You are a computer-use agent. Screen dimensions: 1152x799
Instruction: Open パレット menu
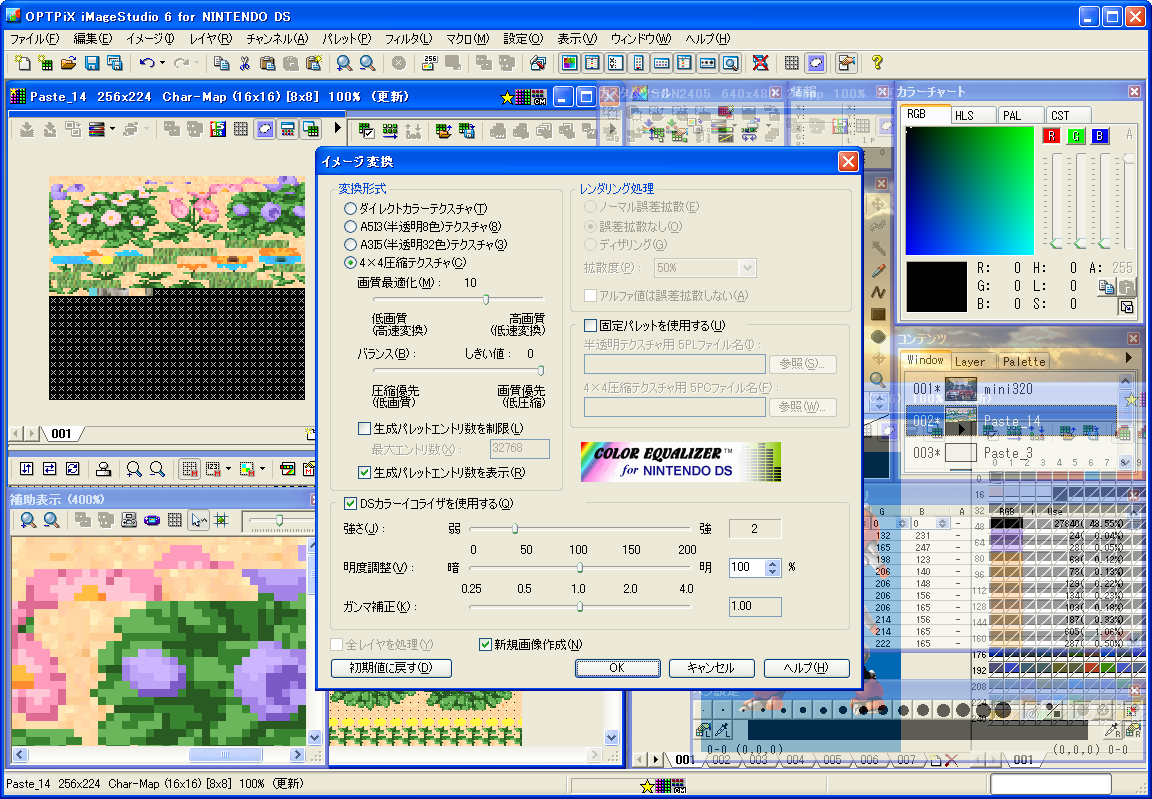tap(347, 39)
